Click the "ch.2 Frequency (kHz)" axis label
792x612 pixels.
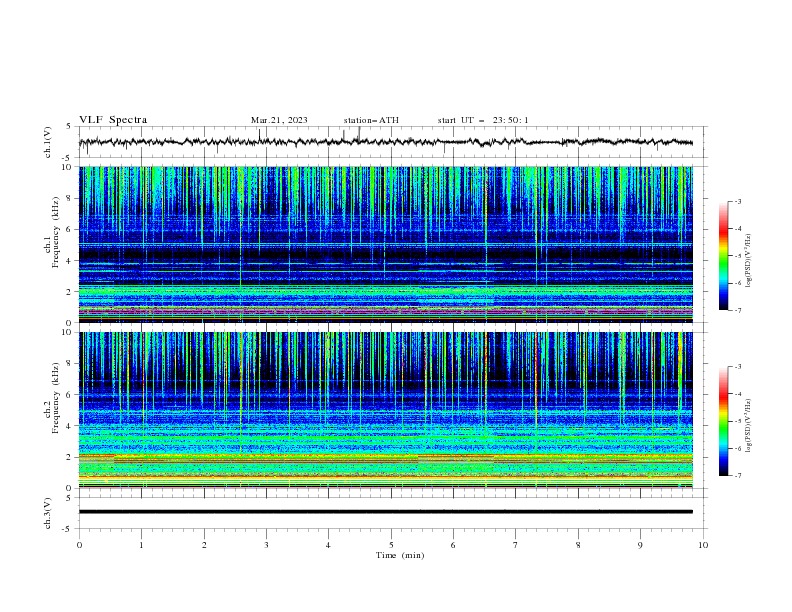[x=52, y=398]
